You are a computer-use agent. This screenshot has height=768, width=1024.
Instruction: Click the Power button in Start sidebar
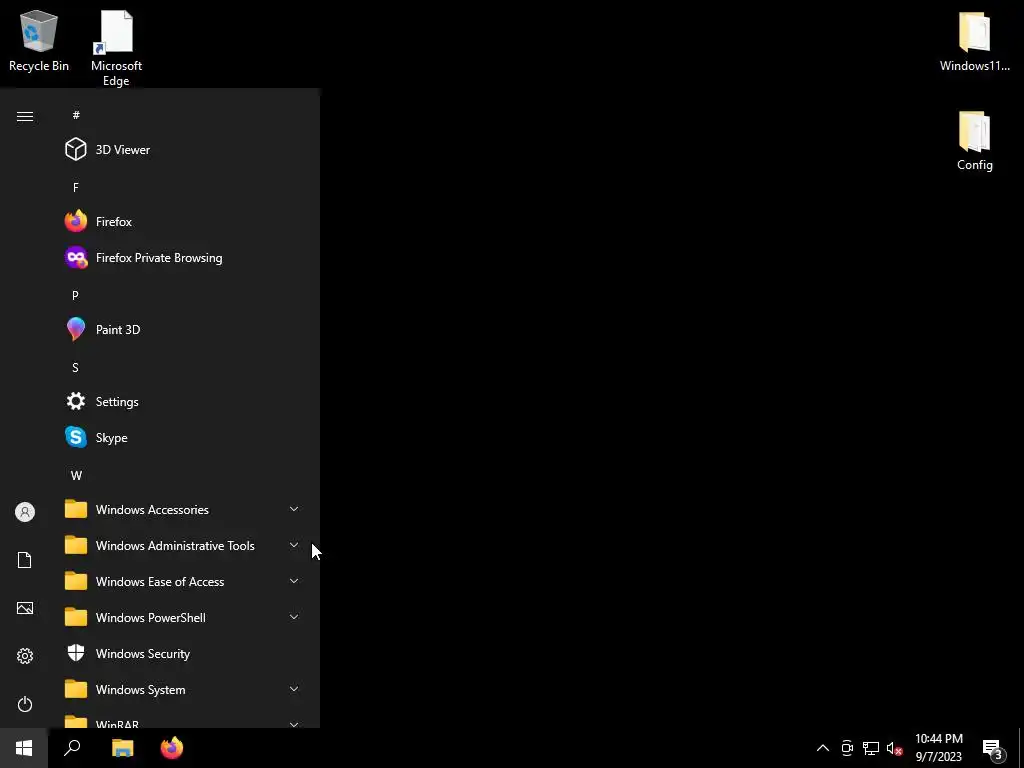[x=25, y=704]
